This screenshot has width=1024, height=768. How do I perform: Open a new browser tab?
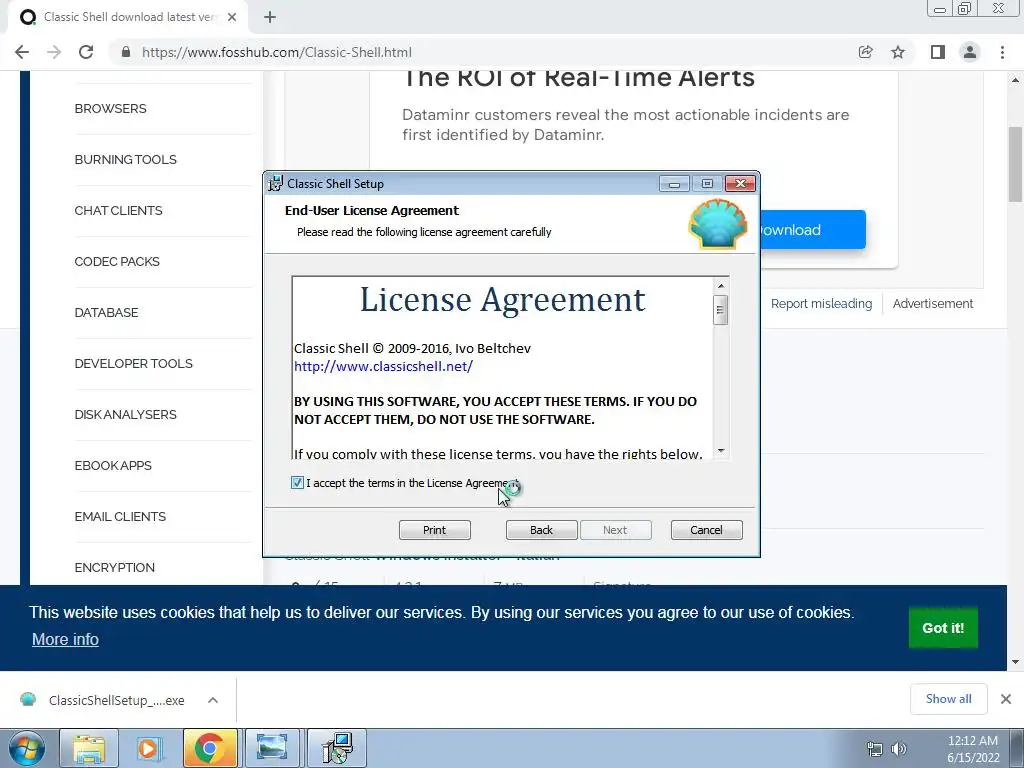(270, 18)
